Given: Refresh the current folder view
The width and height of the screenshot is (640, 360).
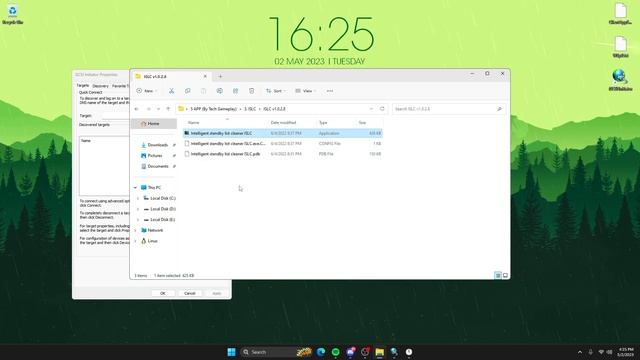Looking at the screenshot, I should (x=382, y=109).
